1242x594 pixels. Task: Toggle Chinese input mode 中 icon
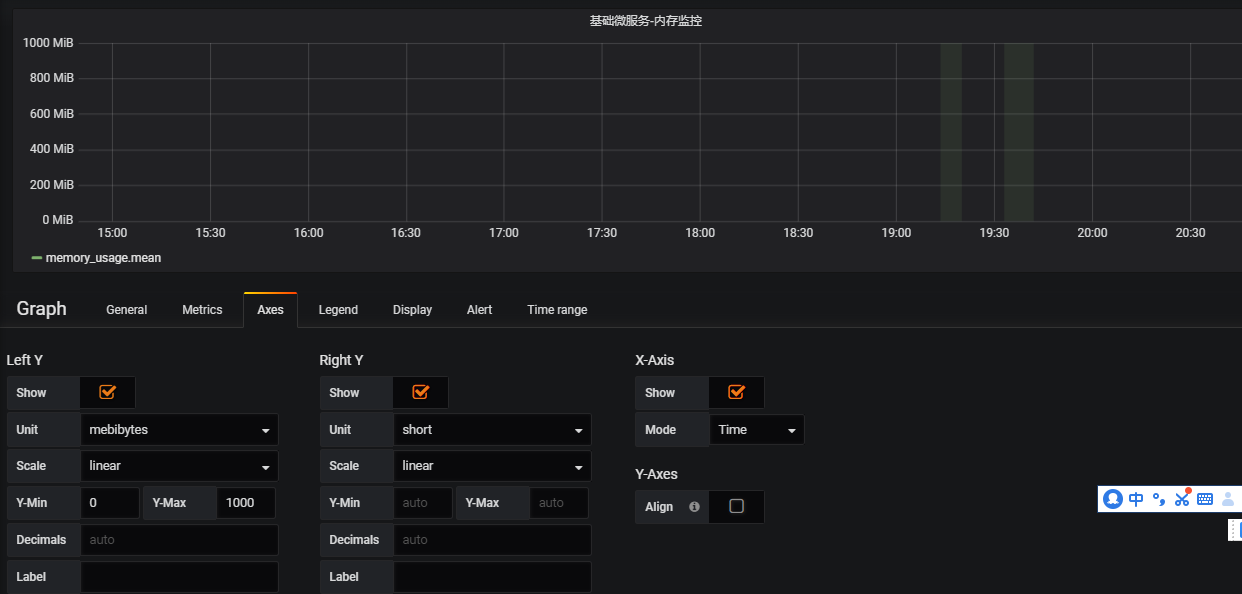1136,499
